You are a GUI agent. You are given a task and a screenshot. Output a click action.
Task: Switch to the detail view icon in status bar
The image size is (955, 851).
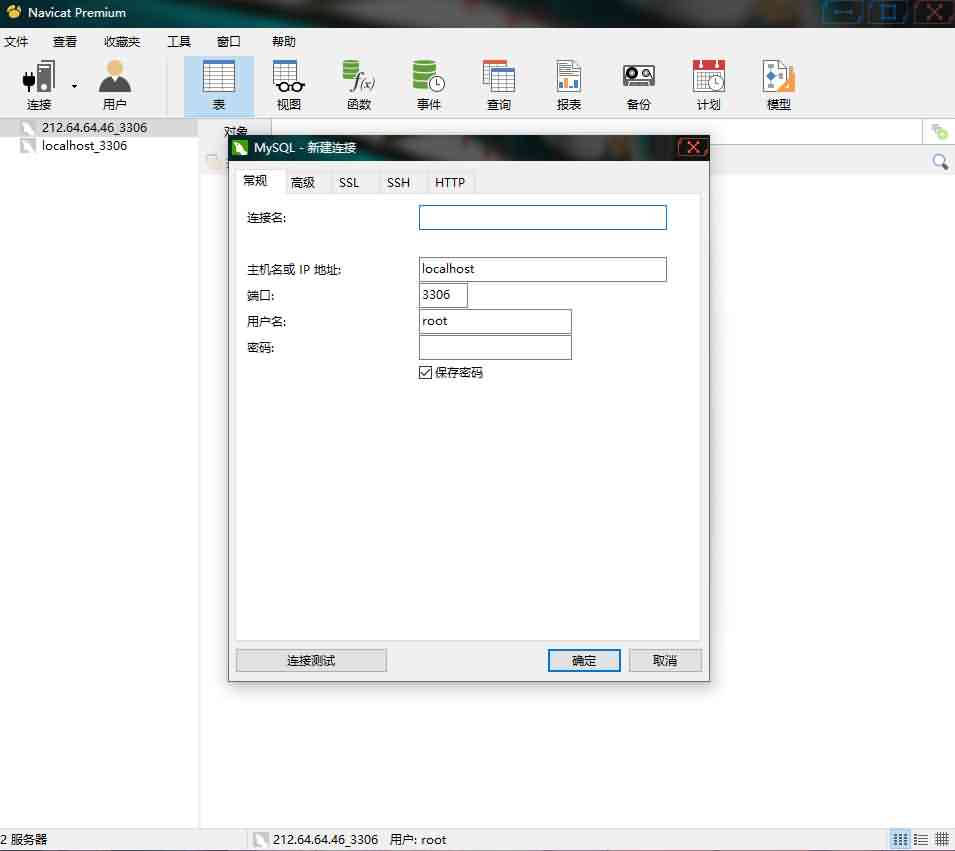[921, 840]
